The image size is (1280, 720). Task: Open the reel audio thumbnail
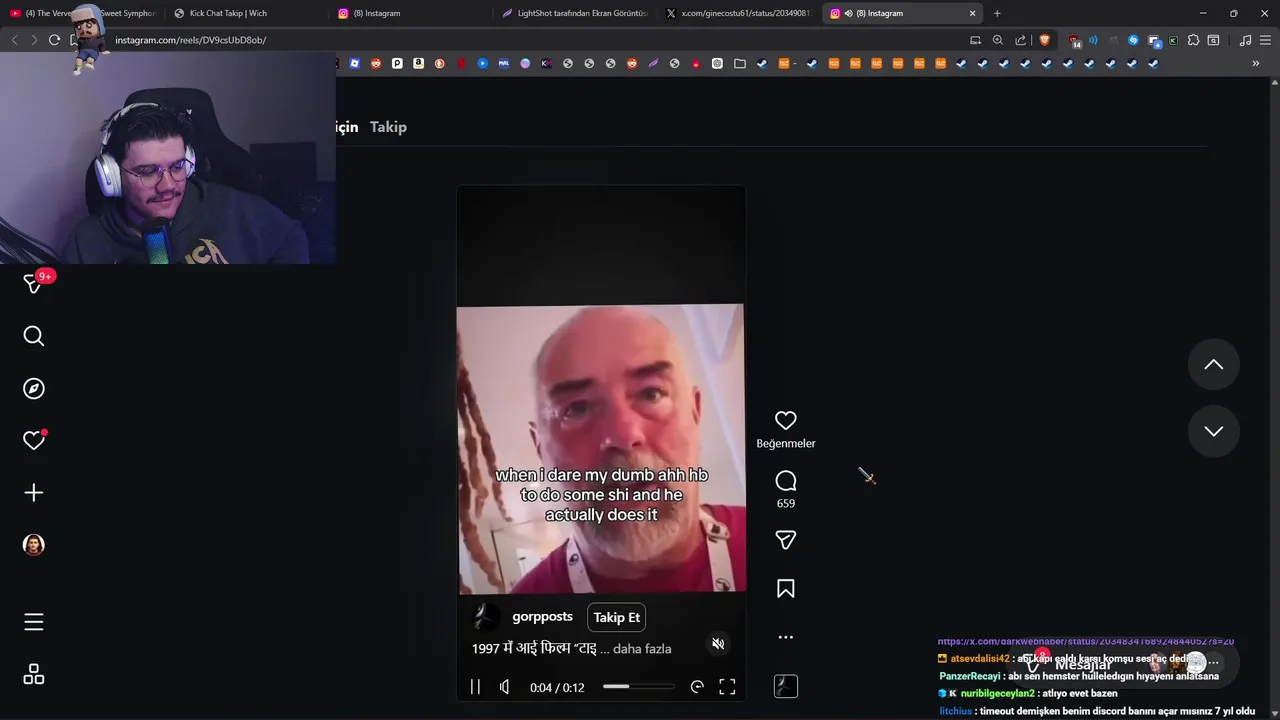(x=786, y=686)
